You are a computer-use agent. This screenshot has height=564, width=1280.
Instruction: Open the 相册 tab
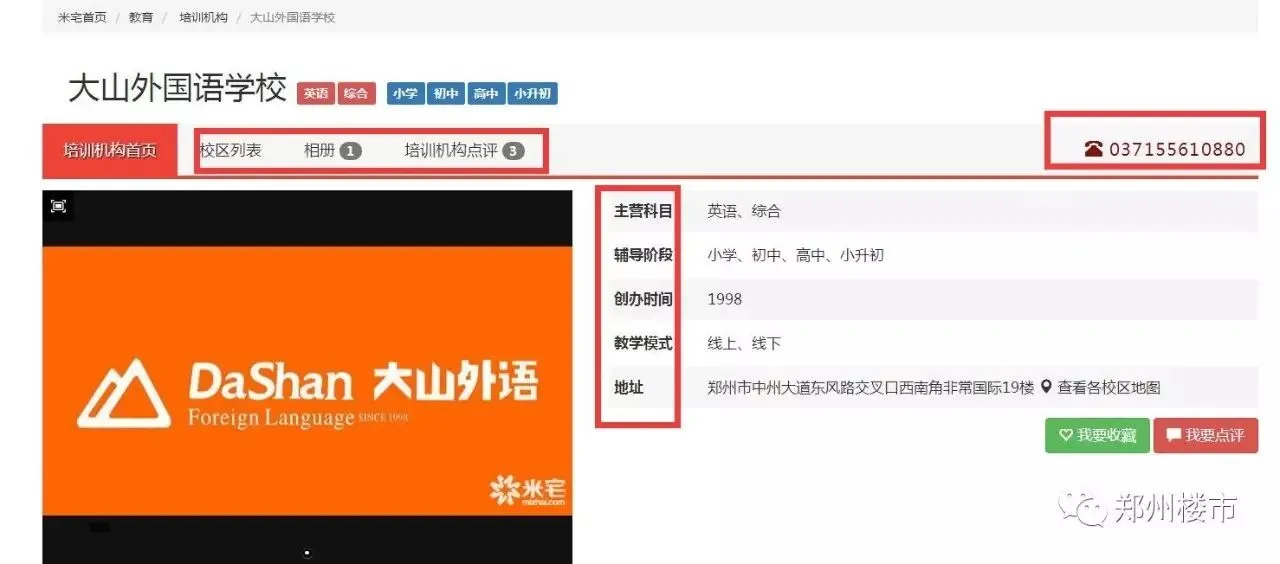332,151
